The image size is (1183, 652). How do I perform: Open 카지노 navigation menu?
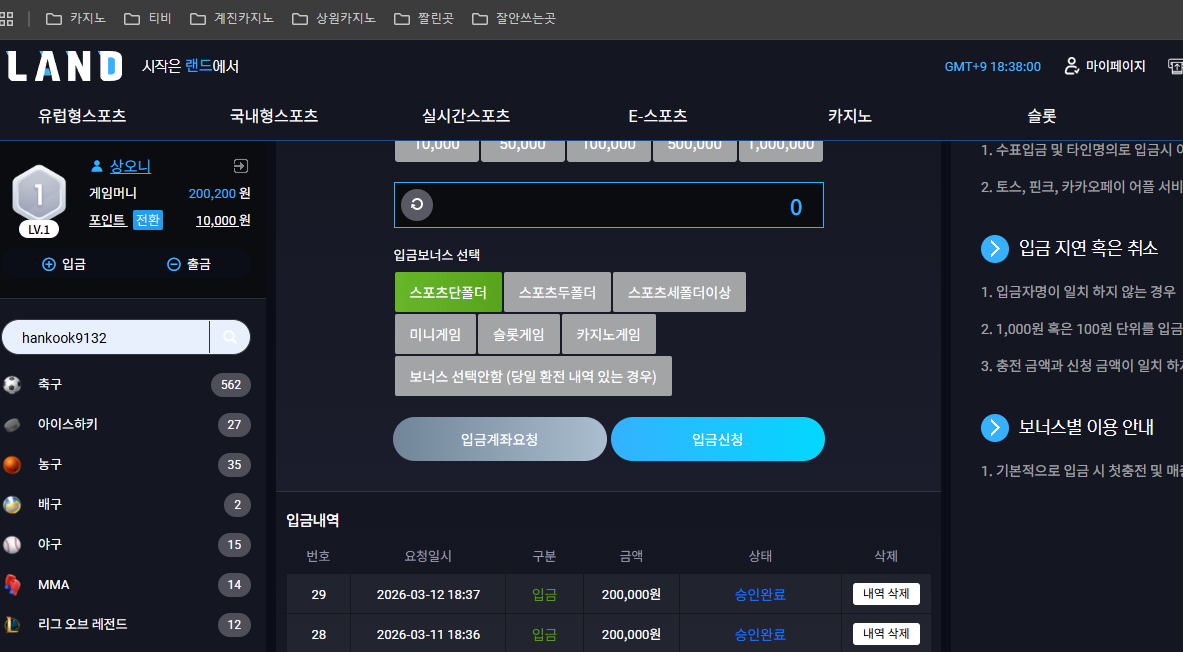tap(850, 116)
